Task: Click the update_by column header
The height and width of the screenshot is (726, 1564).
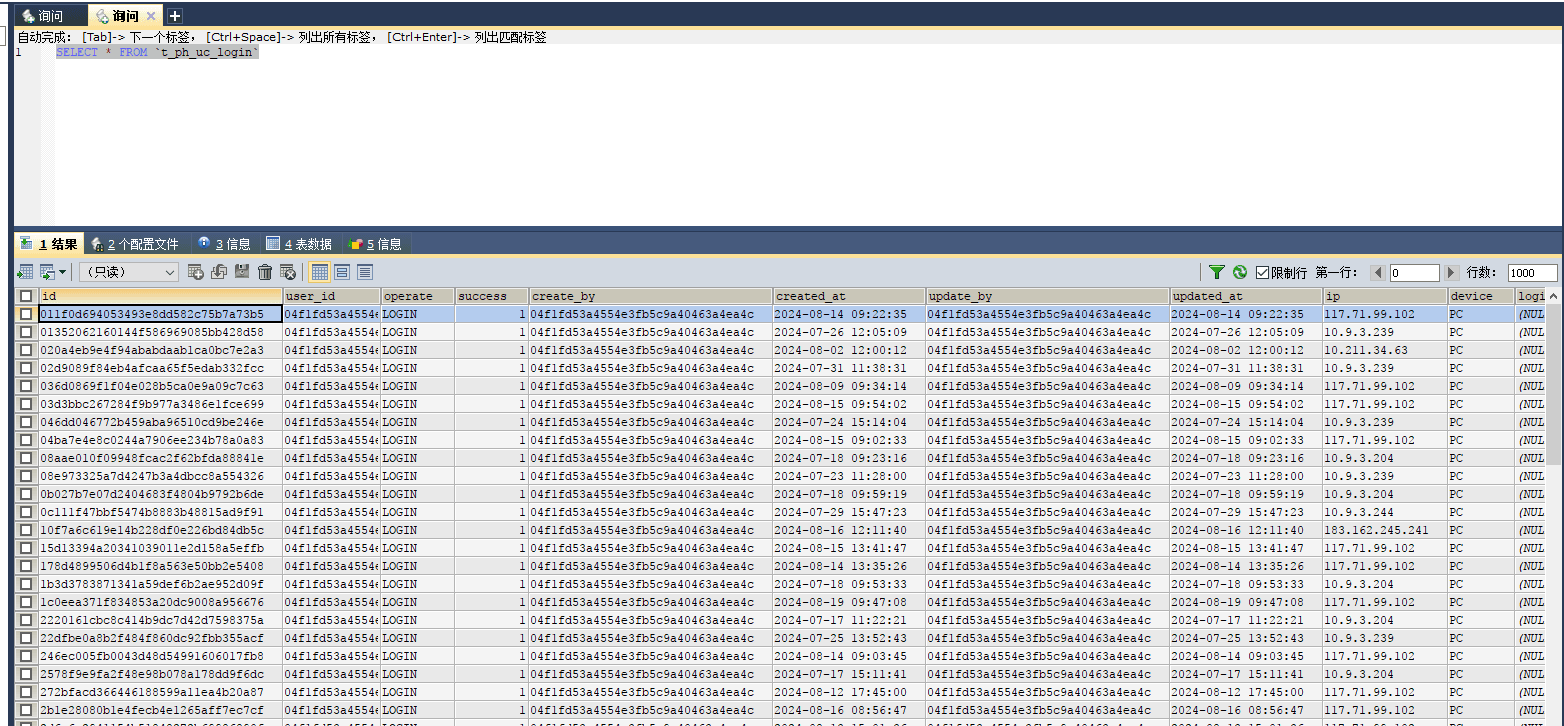Action: (x=1047, y=296)
